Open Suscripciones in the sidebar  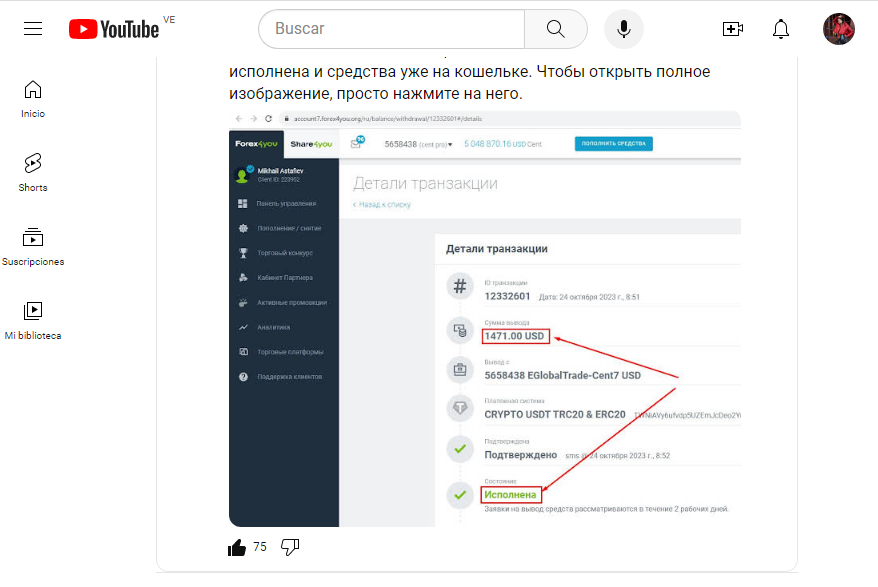click(x=33, y=247)
